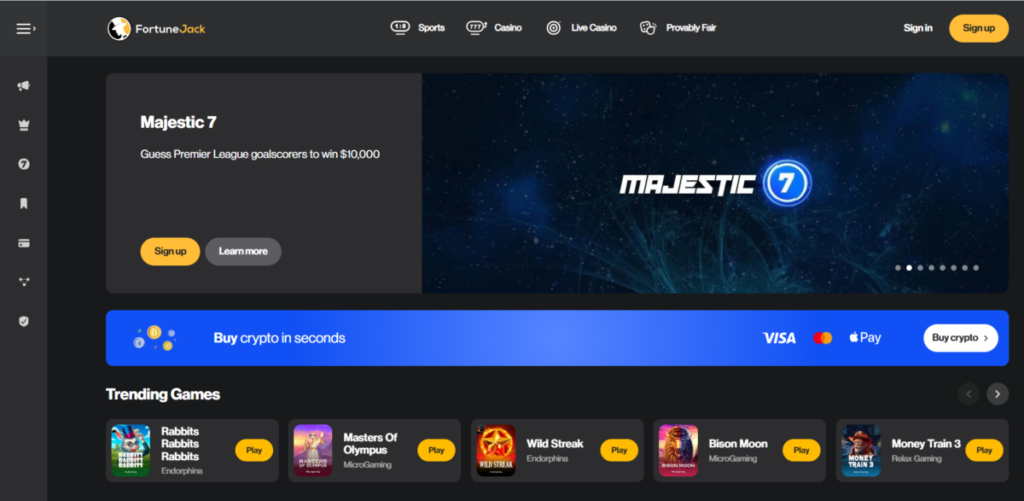Open the circled 7 sidebar icon
Image resolution: width=1024 pixels, height=501 pixels.
tap(24, 164)
